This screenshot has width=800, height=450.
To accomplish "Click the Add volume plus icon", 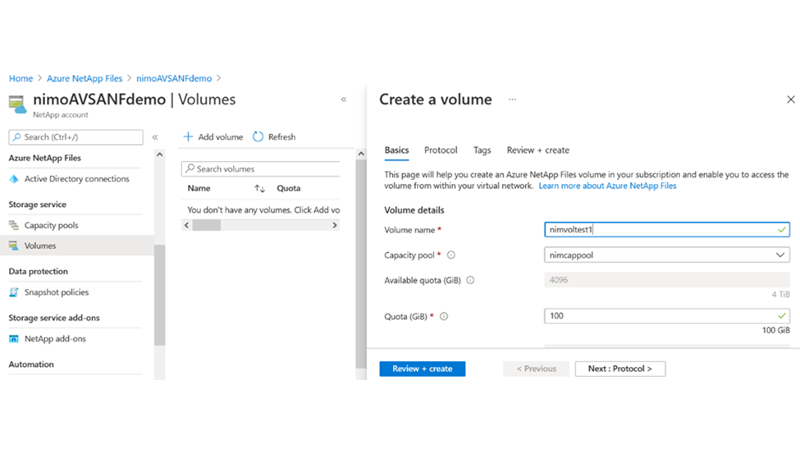I will [x=188, y=137].
